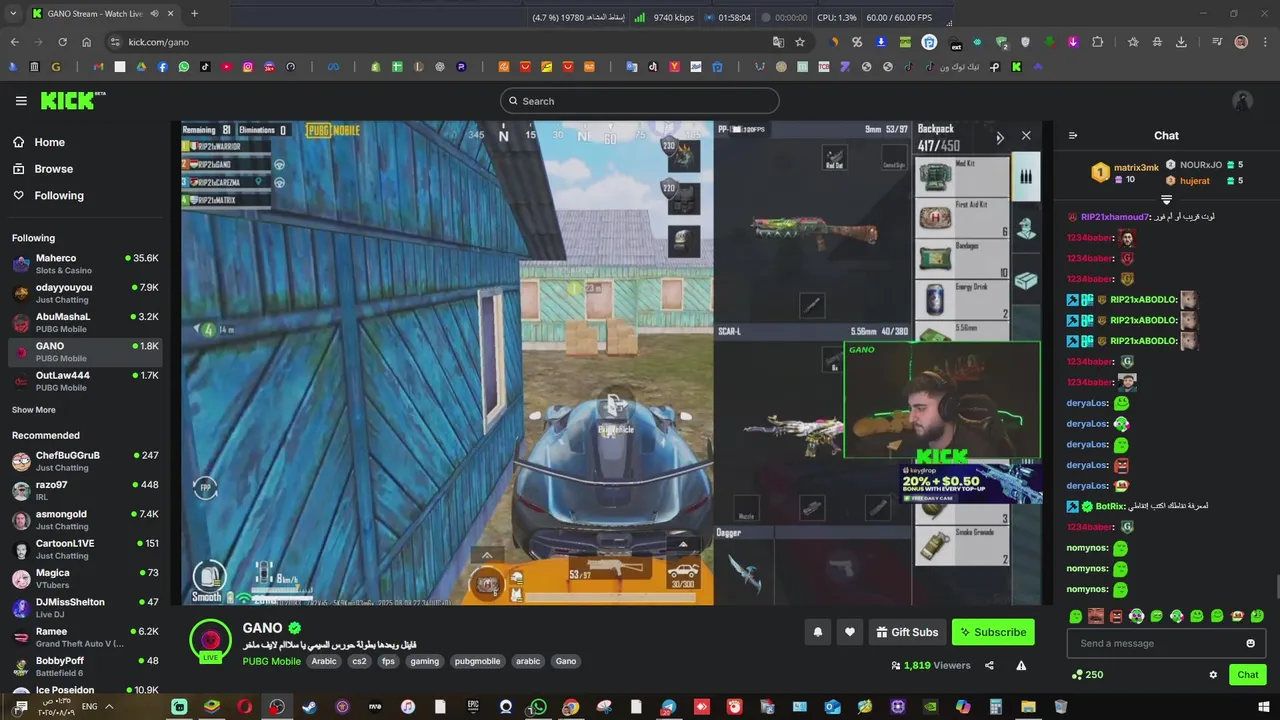The height and width of the screenshot is (720, 1280).
Task: Click the pubgmobile tag
Action: 477,661
